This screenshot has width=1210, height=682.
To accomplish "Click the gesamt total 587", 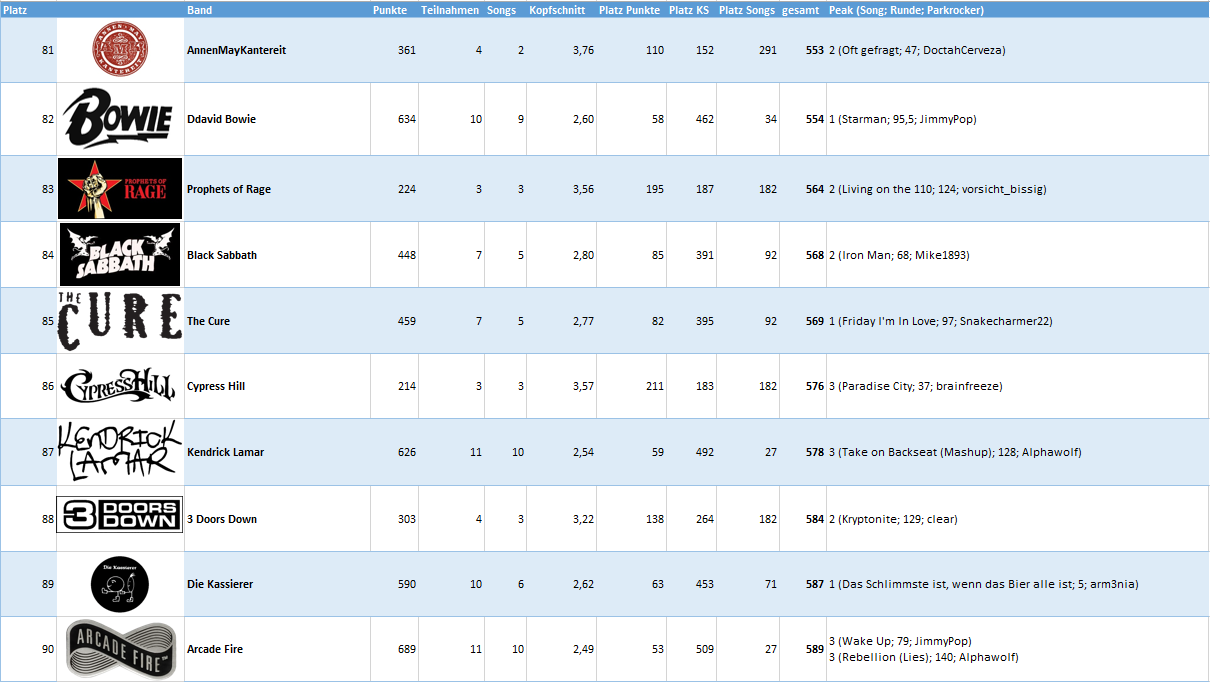I will tap(814, 584).
